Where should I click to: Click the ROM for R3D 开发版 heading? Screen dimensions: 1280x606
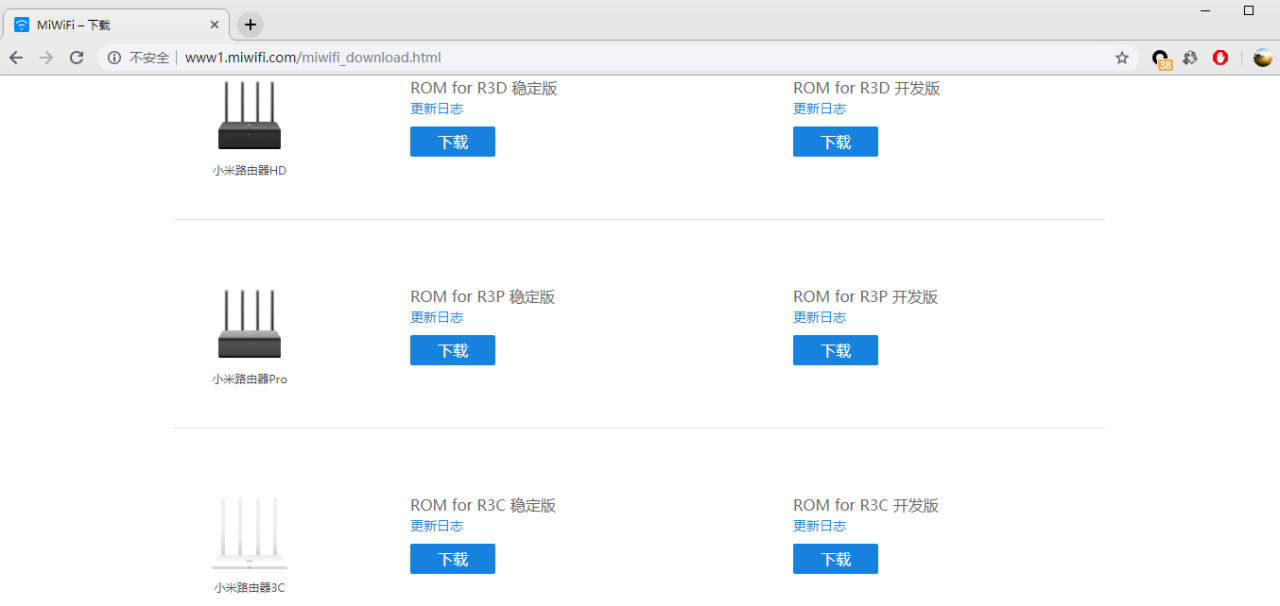(x=866, y=88)
